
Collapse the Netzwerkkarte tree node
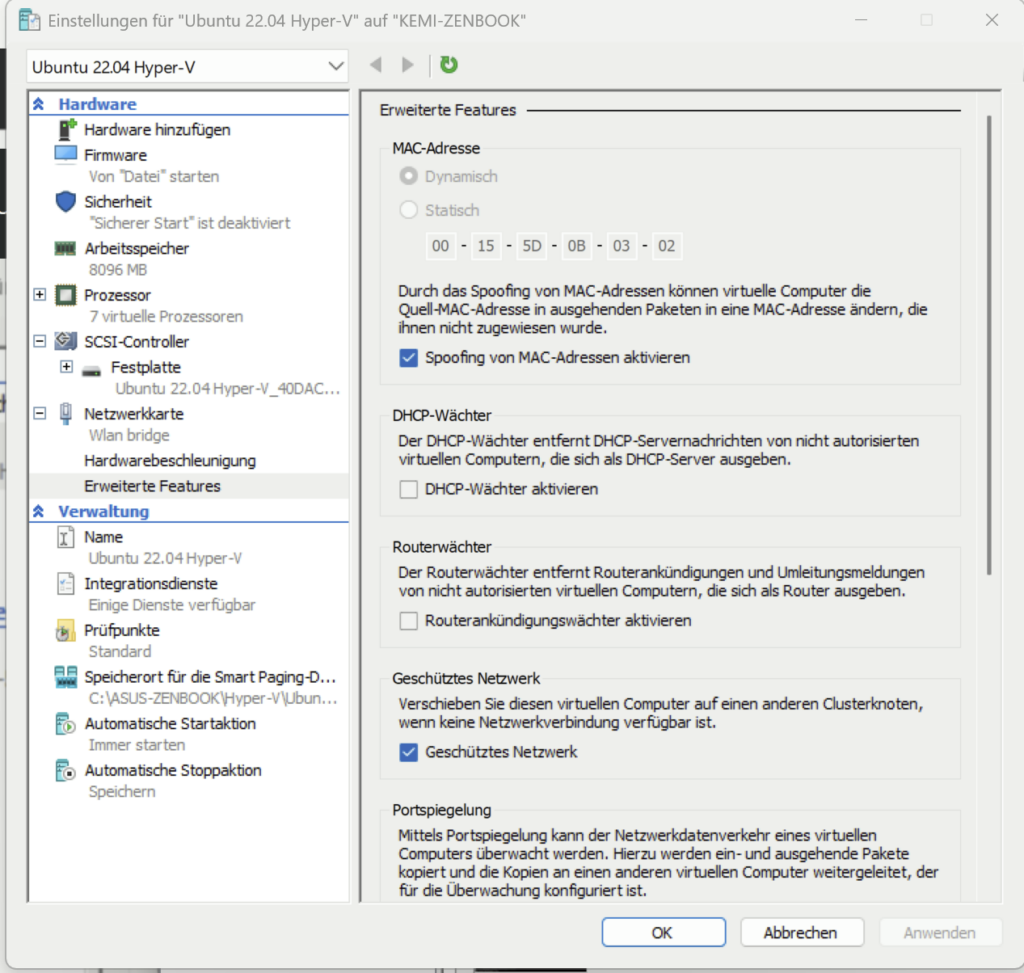click(x=39, y=413)
